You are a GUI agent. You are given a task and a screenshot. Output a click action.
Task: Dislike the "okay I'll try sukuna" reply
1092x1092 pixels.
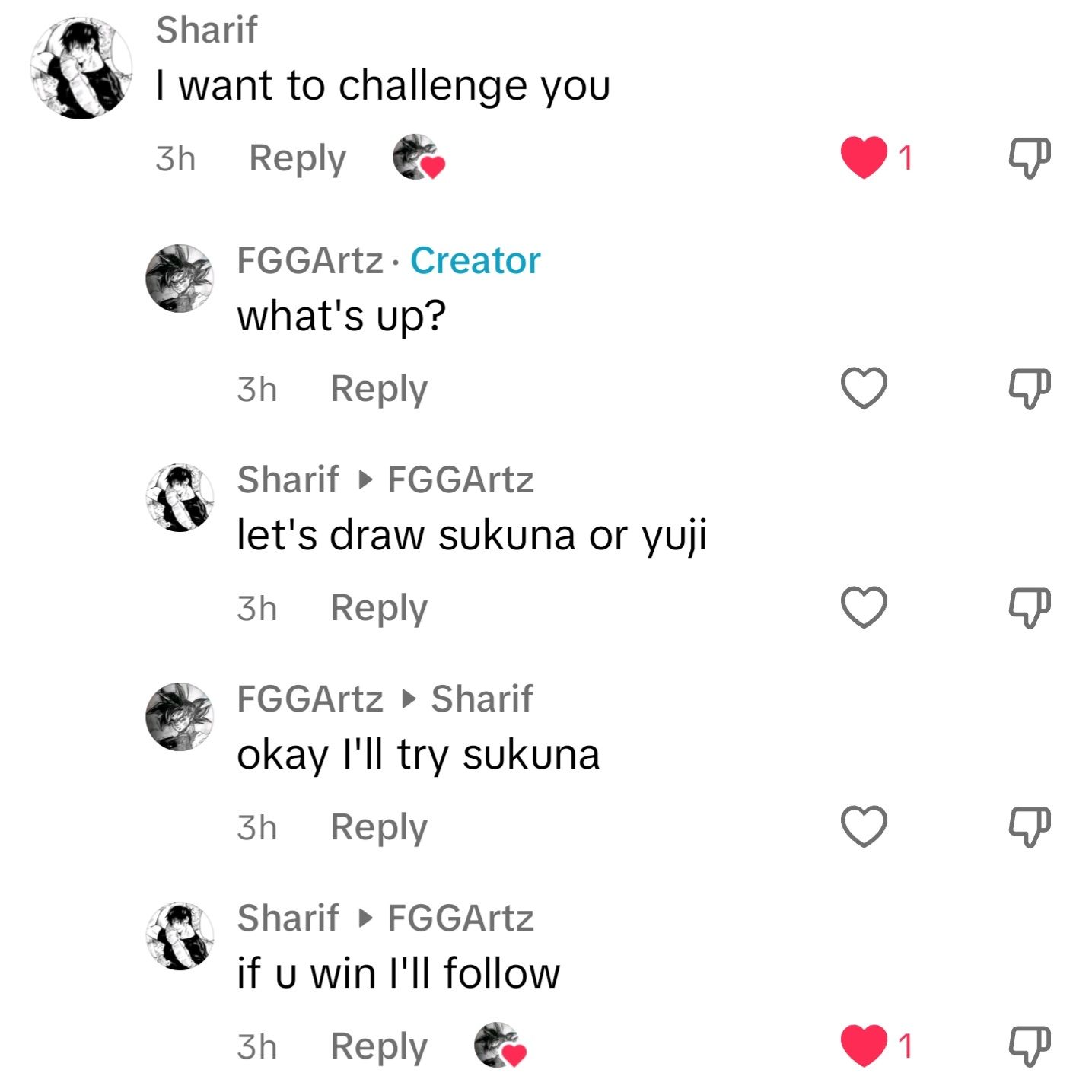[1029, 826]
